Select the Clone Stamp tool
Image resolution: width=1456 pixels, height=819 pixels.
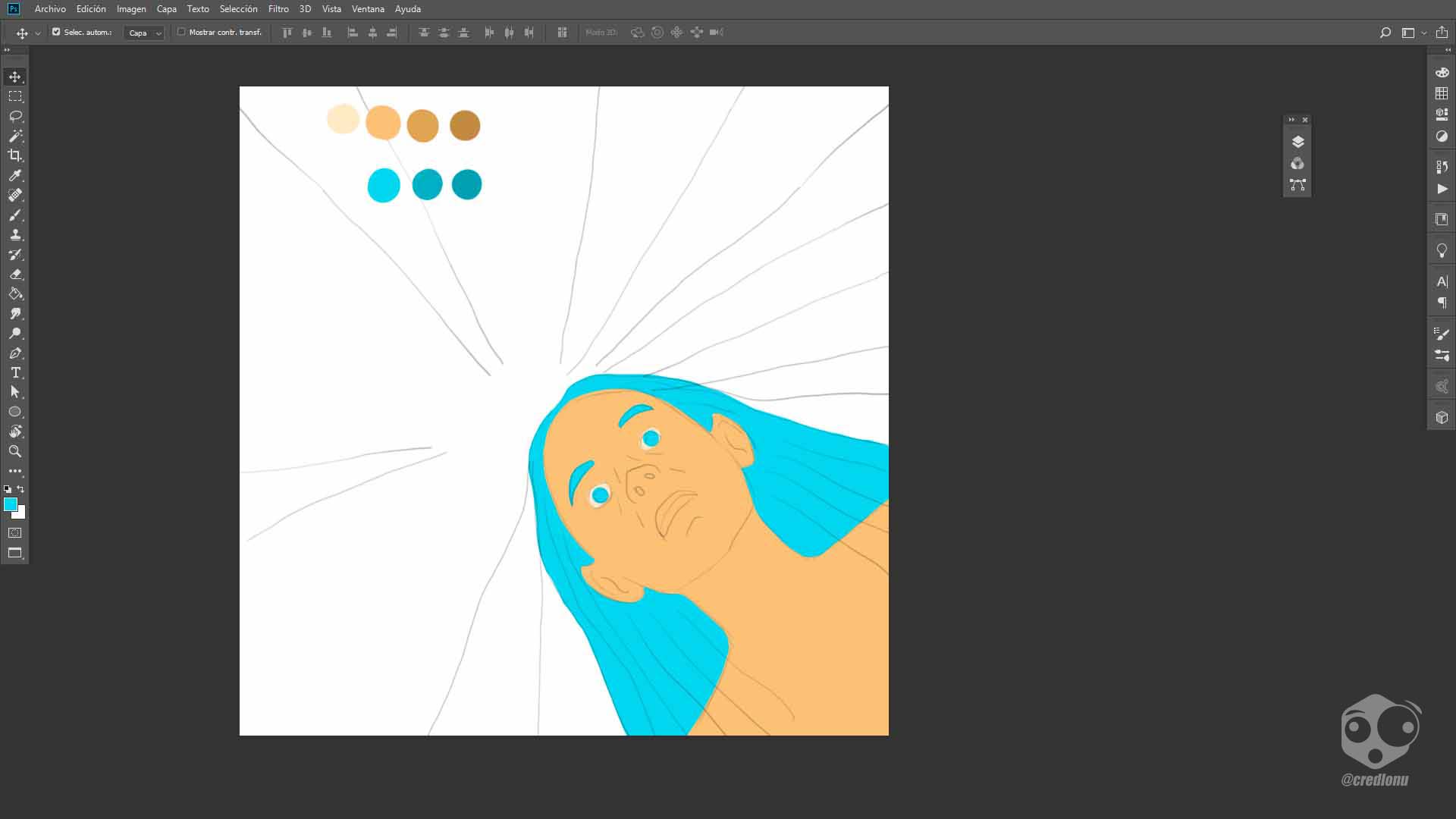(15, 234)
